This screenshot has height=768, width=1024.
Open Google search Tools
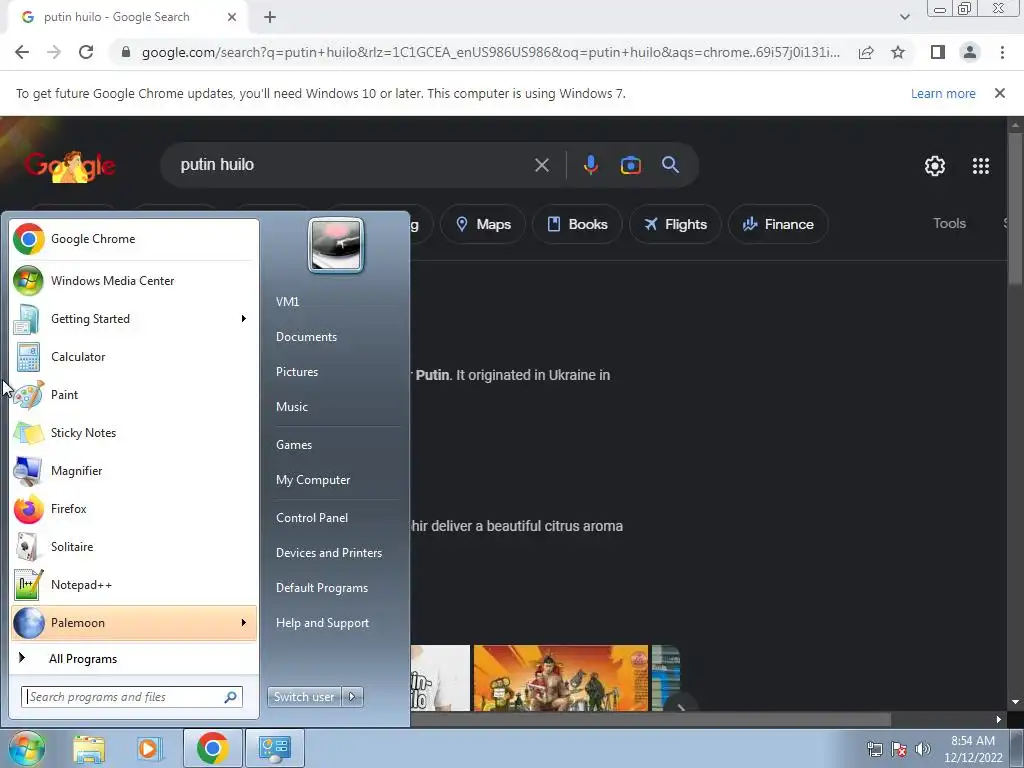pyautogui.click(x=949, y=223)
